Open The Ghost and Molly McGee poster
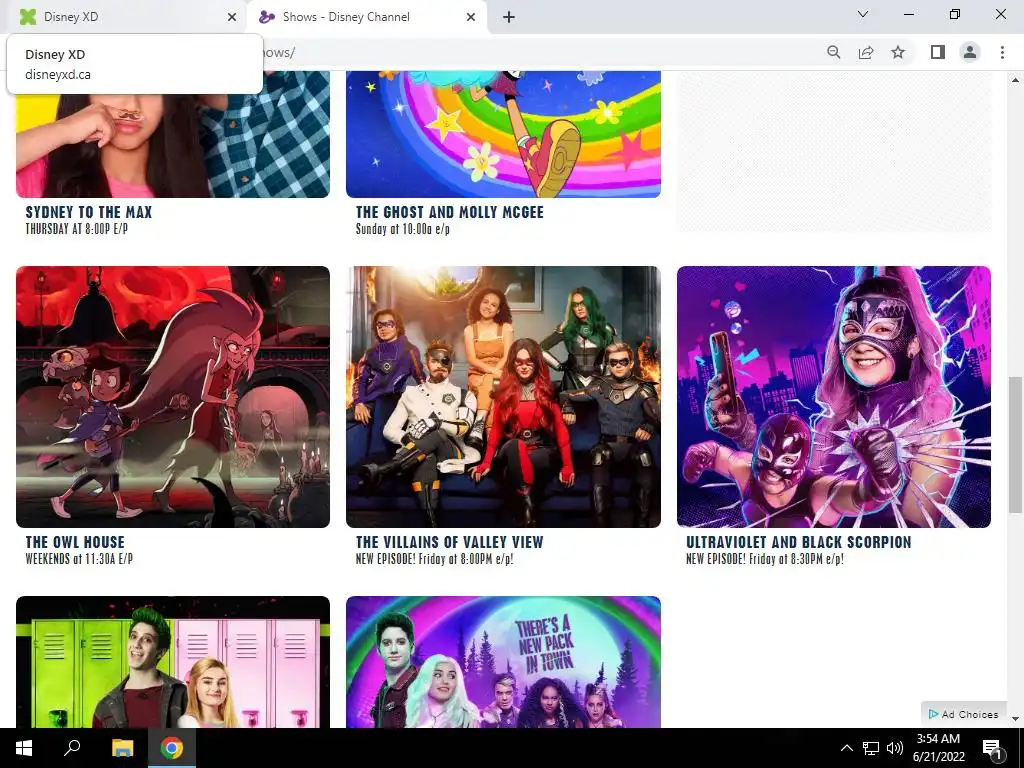 tap(504, 134)
